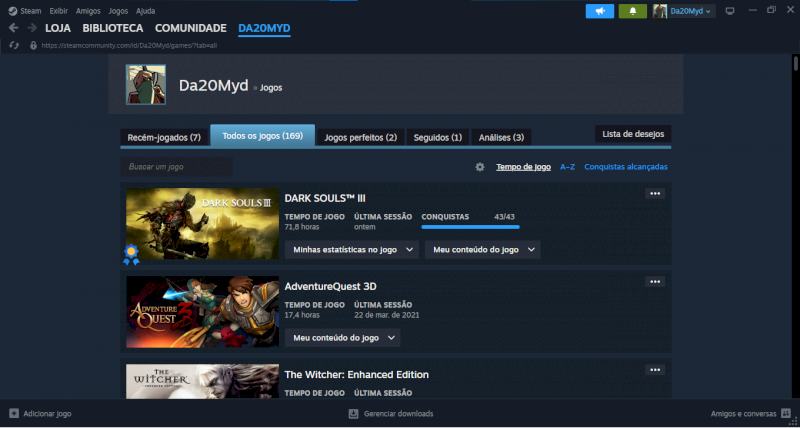Click the gear icon beside sort options
The image size is (800, 428).
click(480, 167)
